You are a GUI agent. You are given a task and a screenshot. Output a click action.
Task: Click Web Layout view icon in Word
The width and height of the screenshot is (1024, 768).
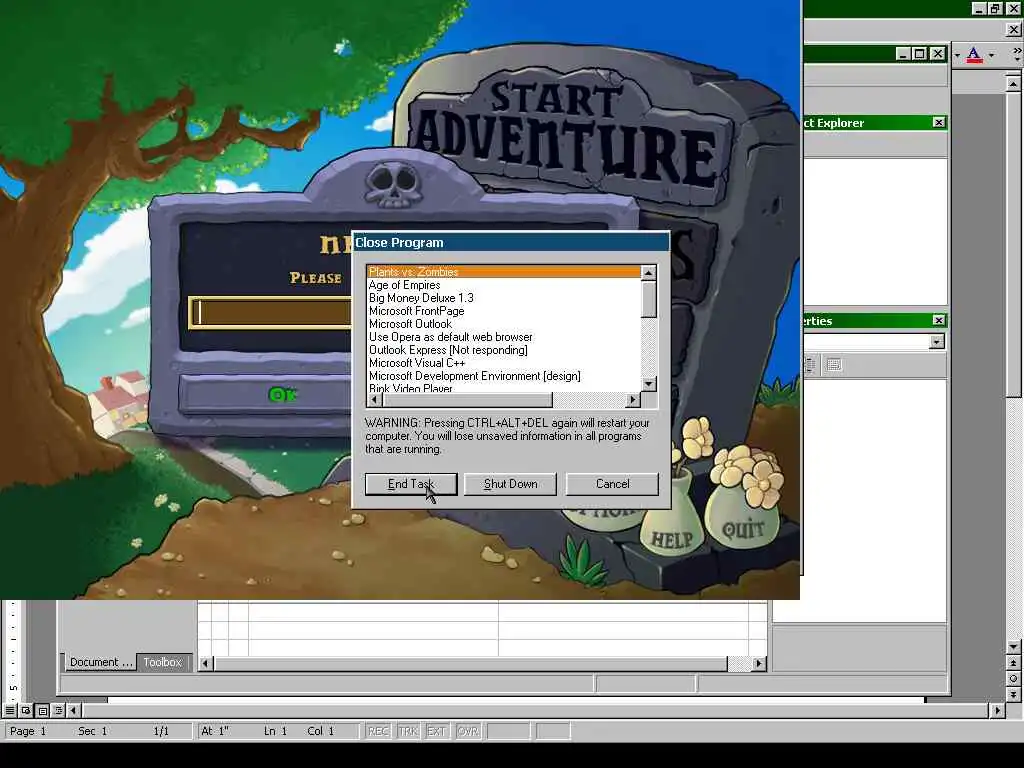click(26, 710)
